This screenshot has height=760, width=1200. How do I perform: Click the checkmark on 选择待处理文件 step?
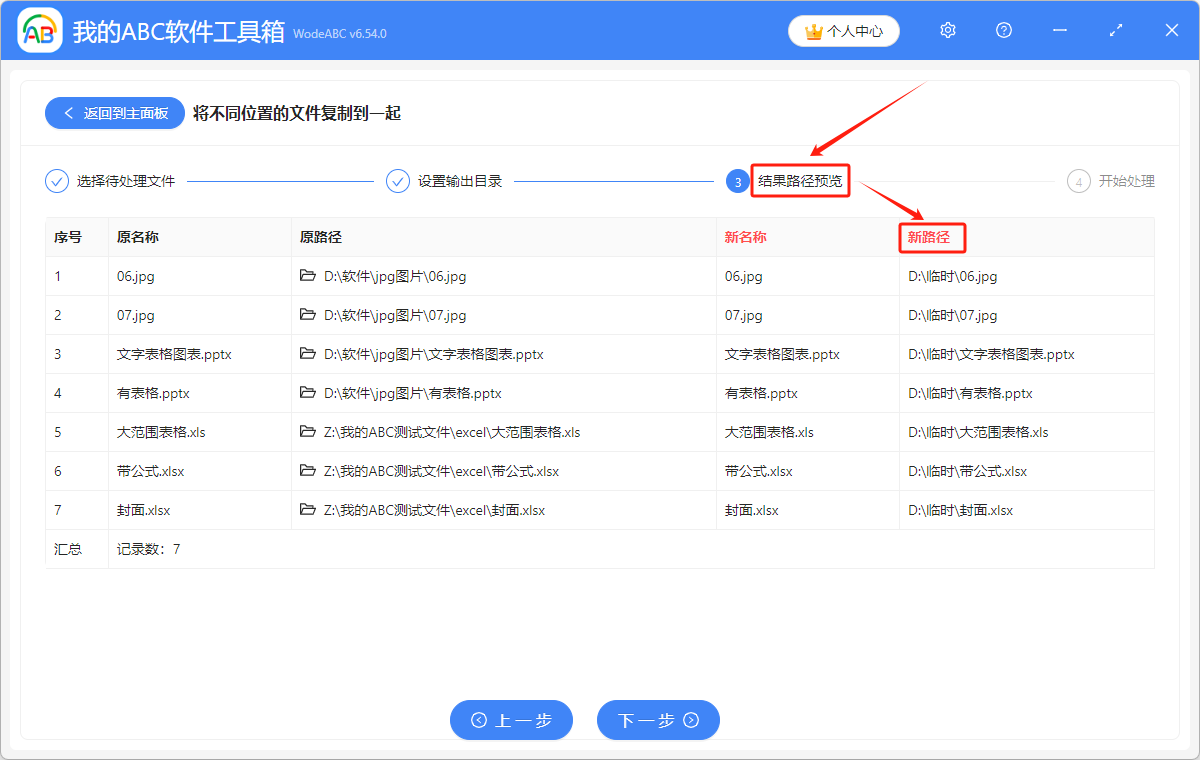tap(56, 181)
